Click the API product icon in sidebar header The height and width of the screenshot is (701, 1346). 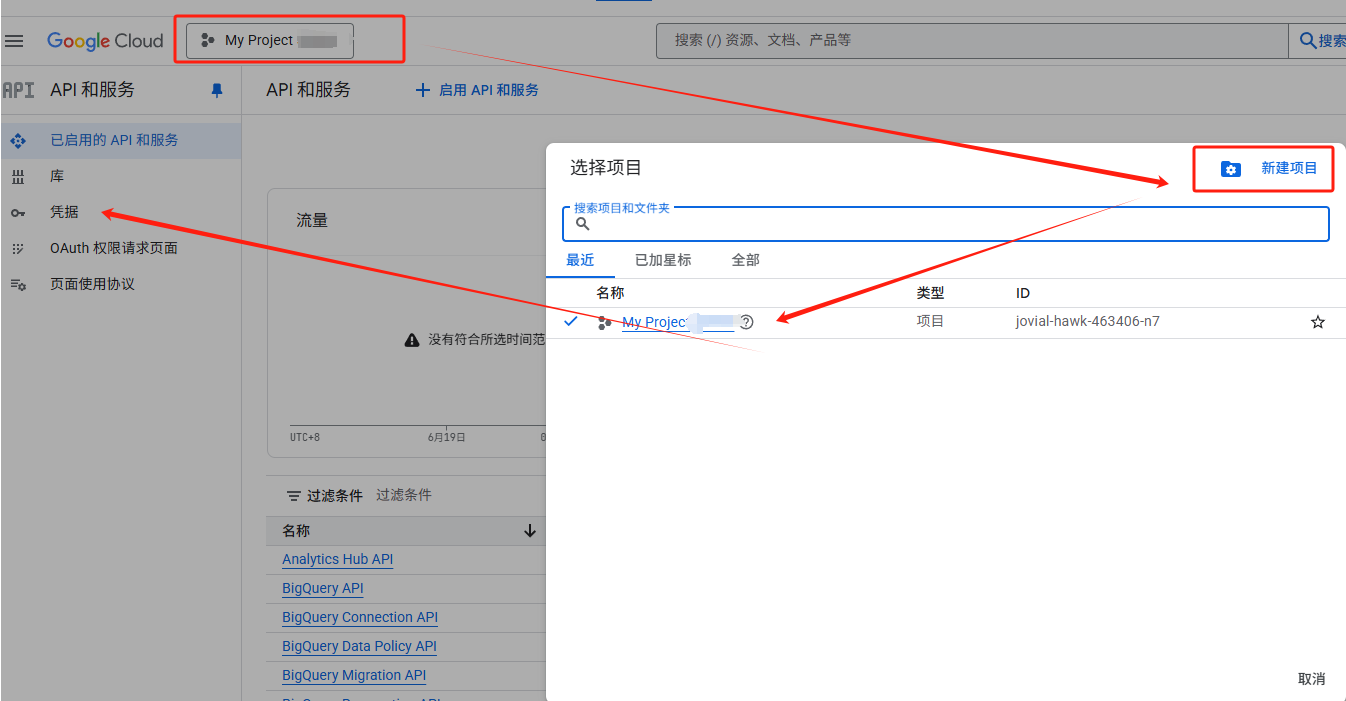click(18, 90)
